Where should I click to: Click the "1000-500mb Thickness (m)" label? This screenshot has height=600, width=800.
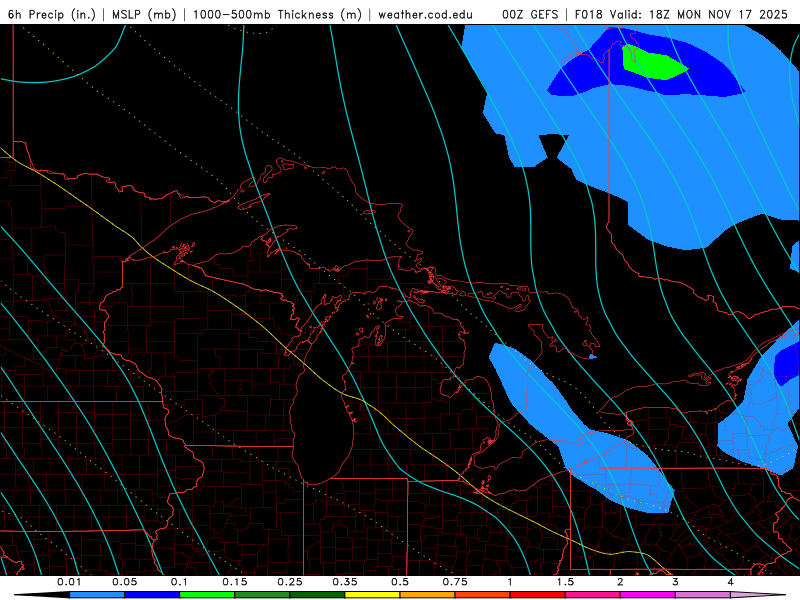[277, 14]
